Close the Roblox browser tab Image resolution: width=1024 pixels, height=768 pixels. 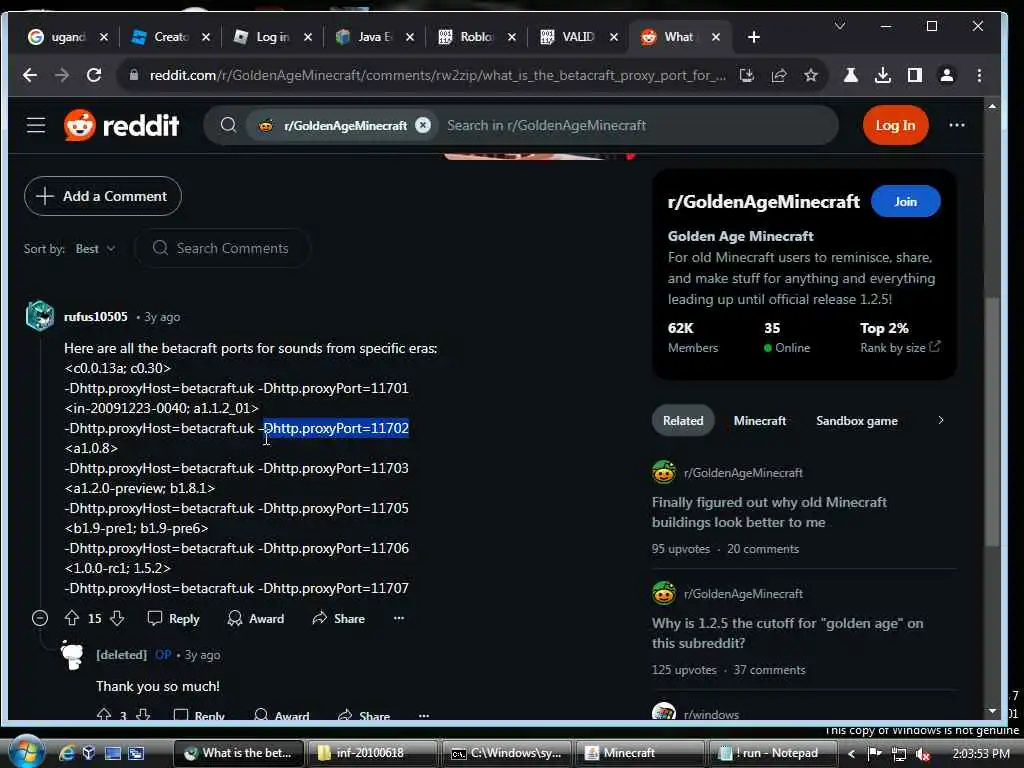coord(512,37)
